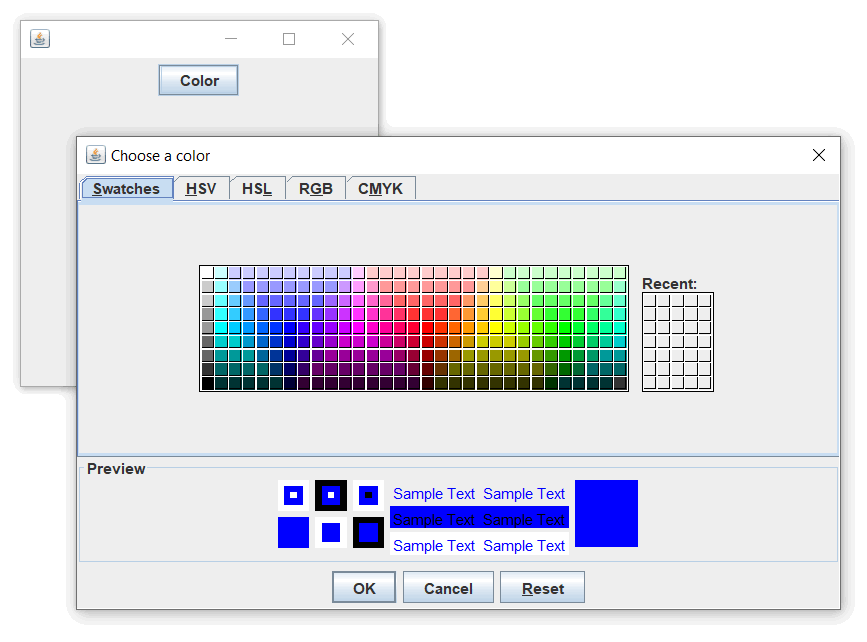Open the RGB tab

[315, 188]
